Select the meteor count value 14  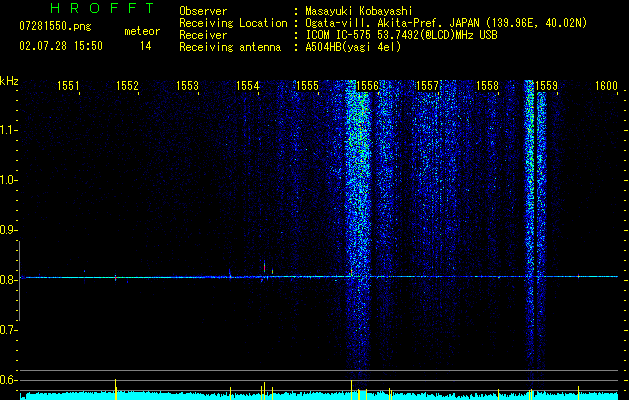[x=145, y=46]
